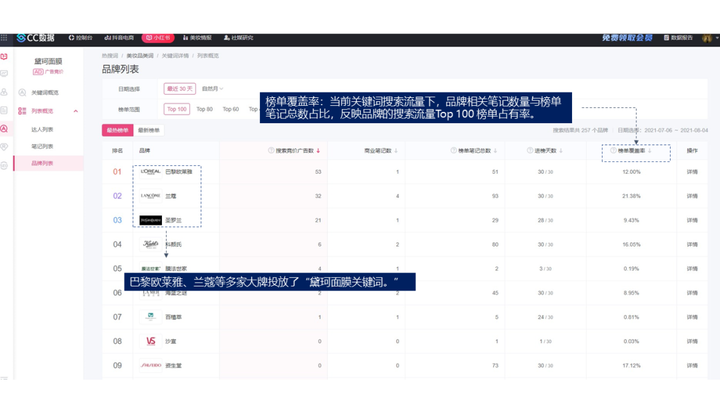Click the black brand logo in row 03

[x=151, y=220]
